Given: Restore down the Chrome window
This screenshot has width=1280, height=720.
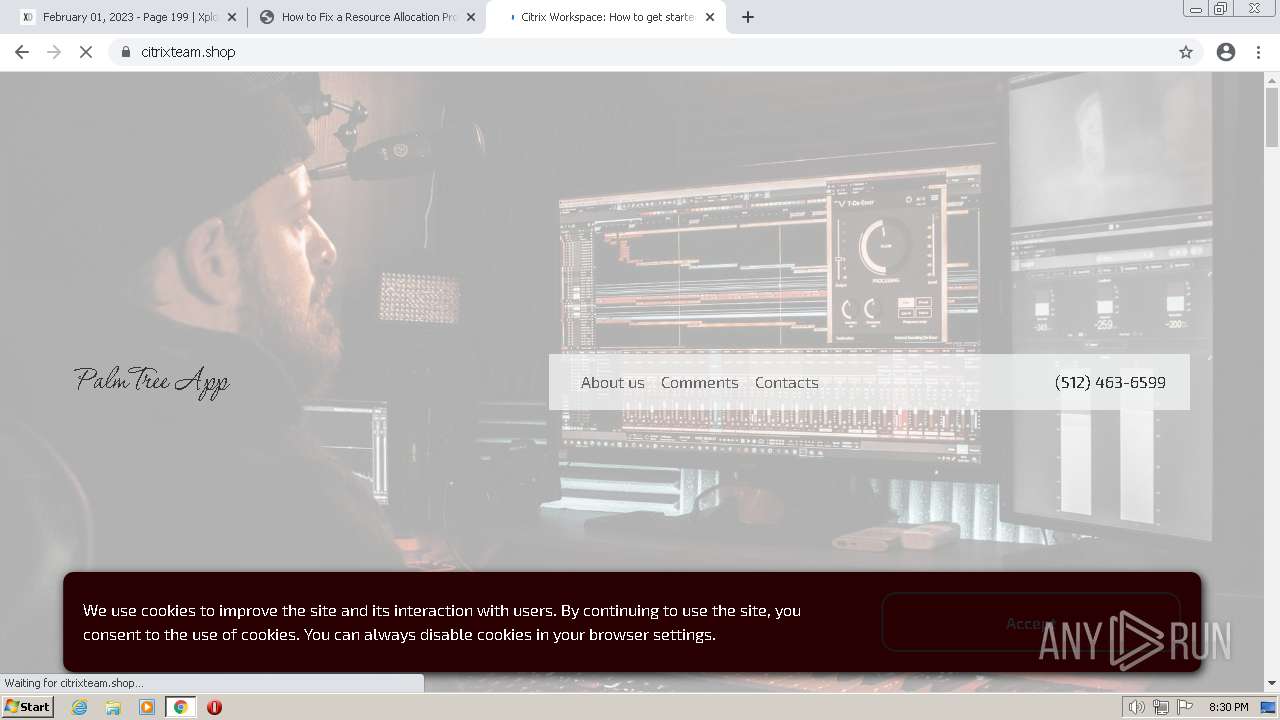Looking at the screenshot, I should [x=1221, y=9].
